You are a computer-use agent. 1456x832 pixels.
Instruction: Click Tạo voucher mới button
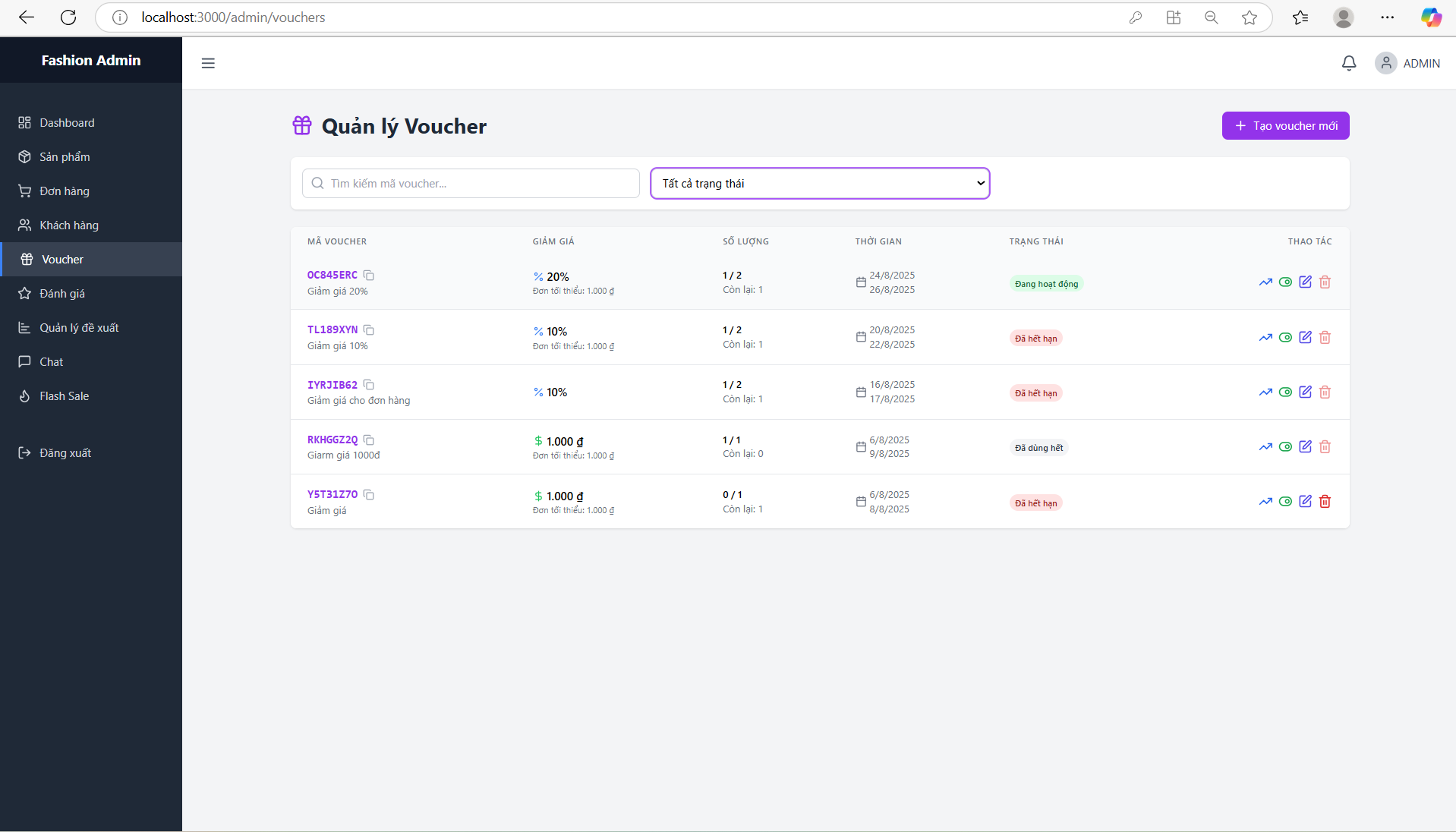click(1285, 126)
